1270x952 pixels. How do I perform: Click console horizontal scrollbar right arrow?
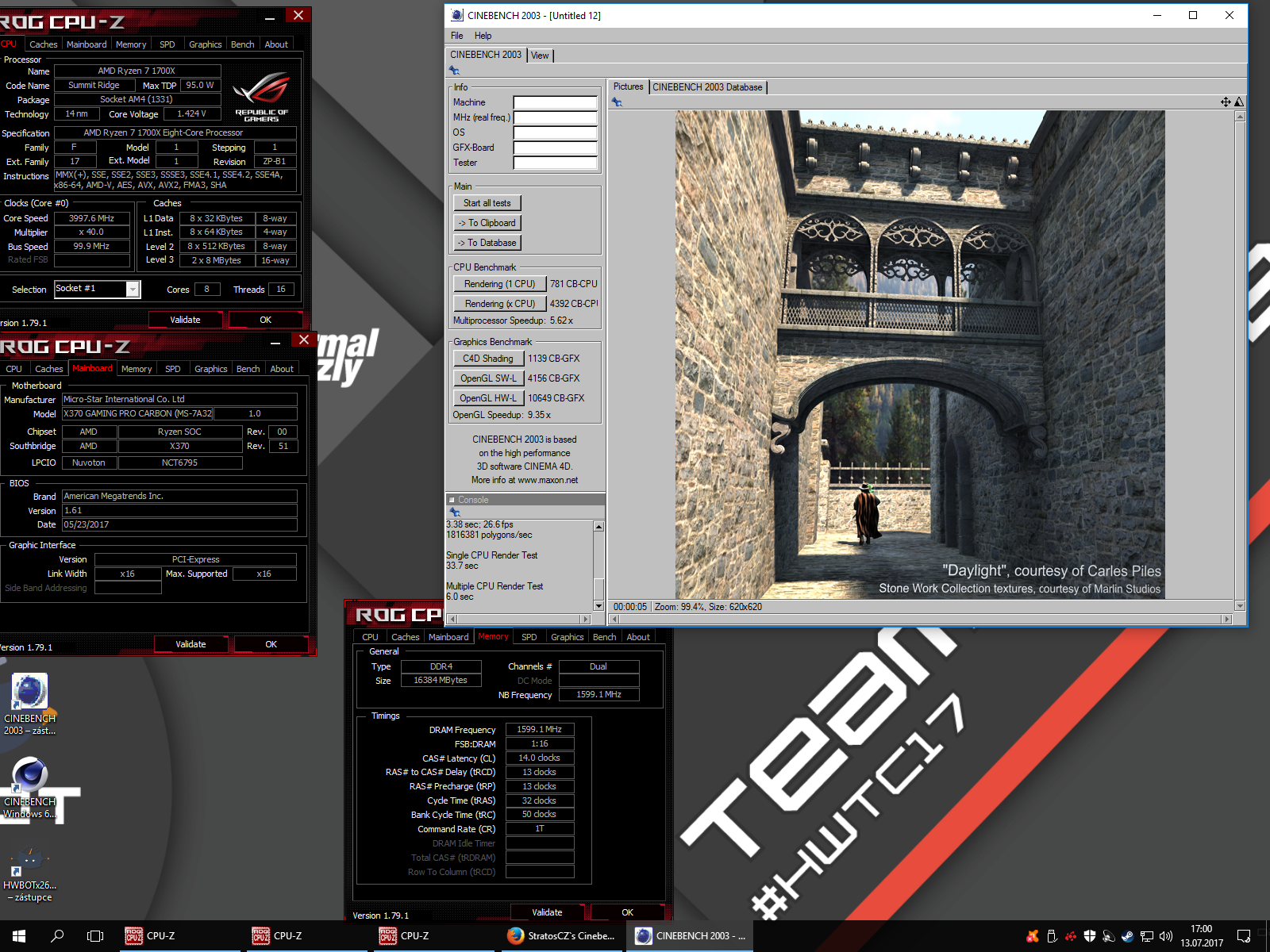tap(586, 619)
